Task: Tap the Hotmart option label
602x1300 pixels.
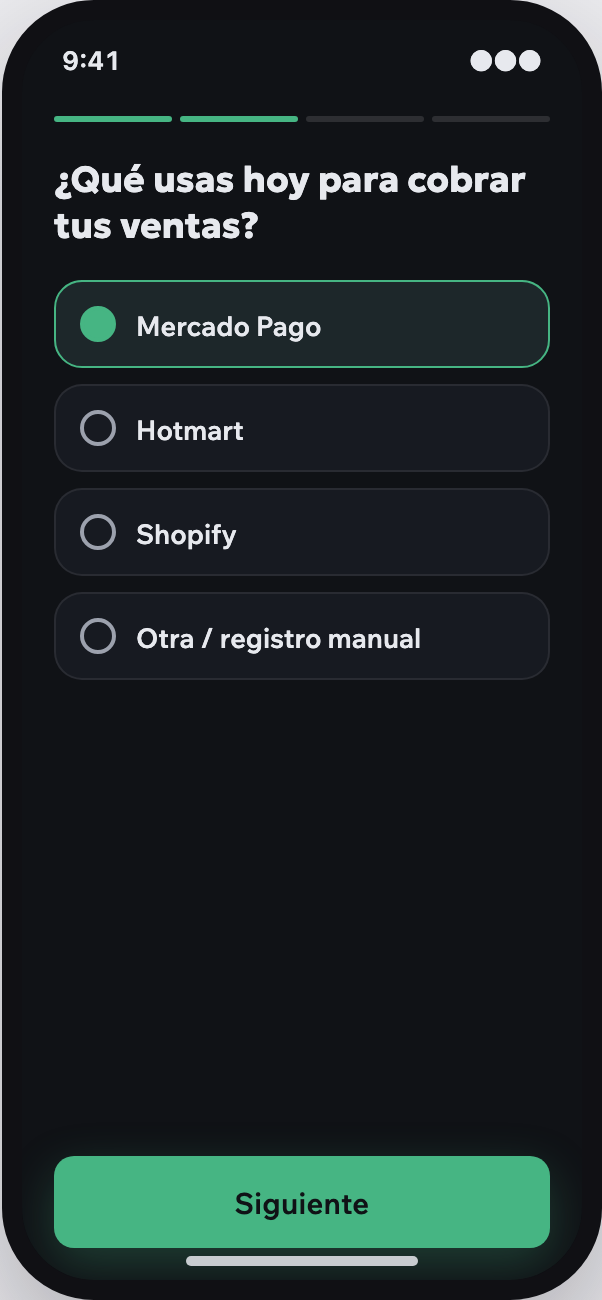Action: pos(190,431)
